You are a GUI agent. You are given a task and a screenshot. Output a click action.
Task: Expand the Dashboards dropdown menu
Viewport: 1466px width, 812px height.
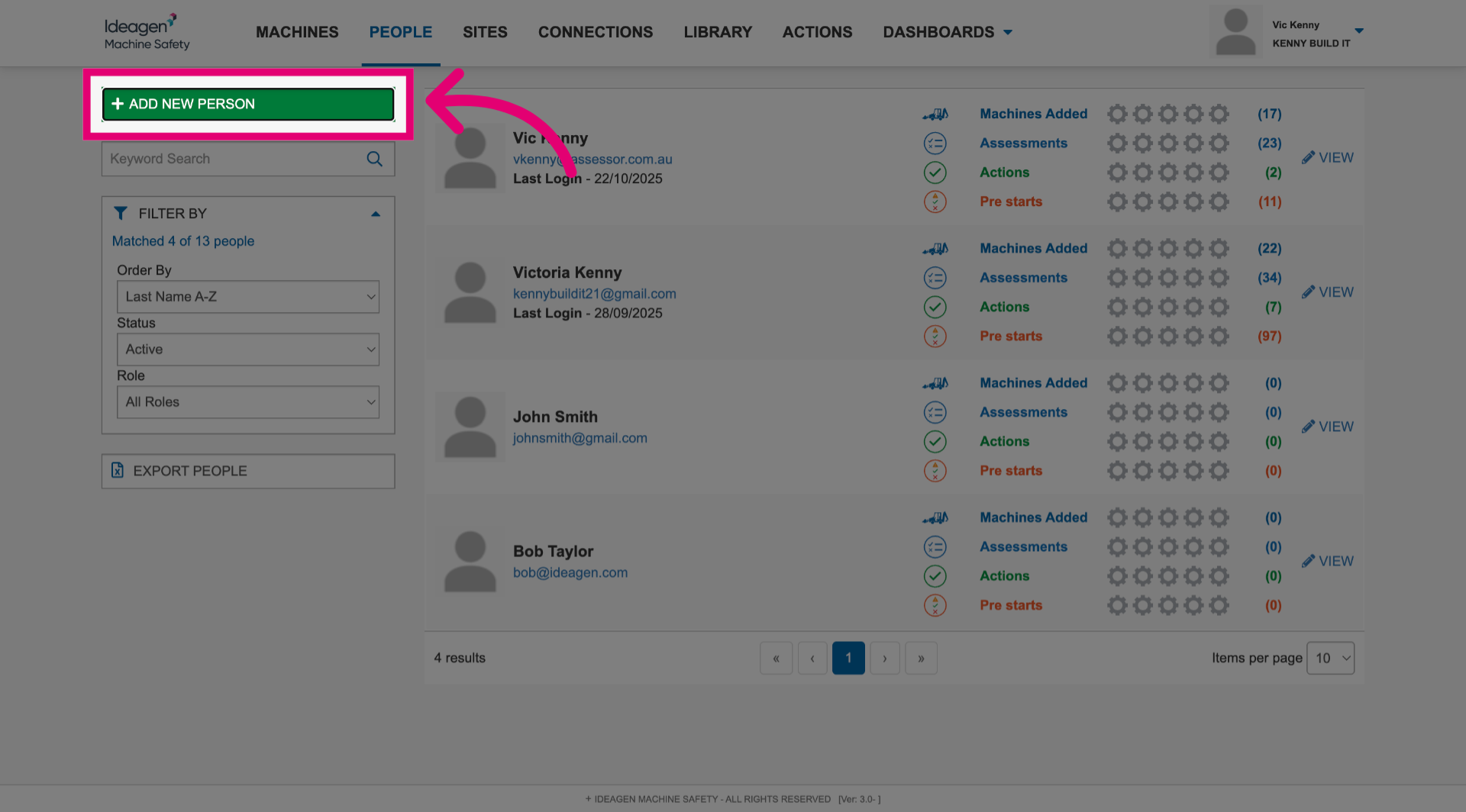[948, 32]
